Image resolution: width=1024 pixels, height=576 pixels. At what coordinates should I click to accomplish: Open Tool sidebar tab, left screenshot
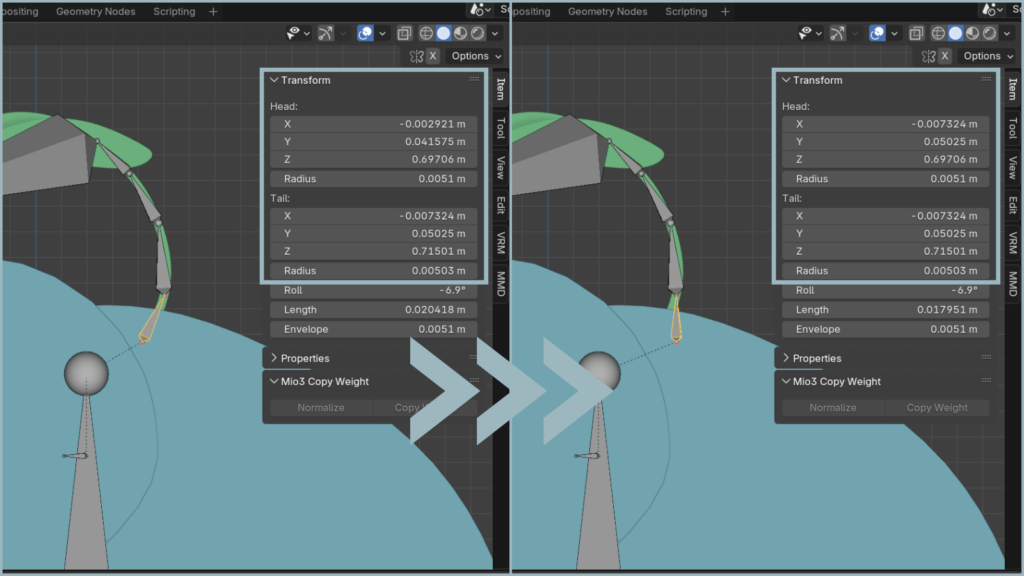tap(501, 128)
